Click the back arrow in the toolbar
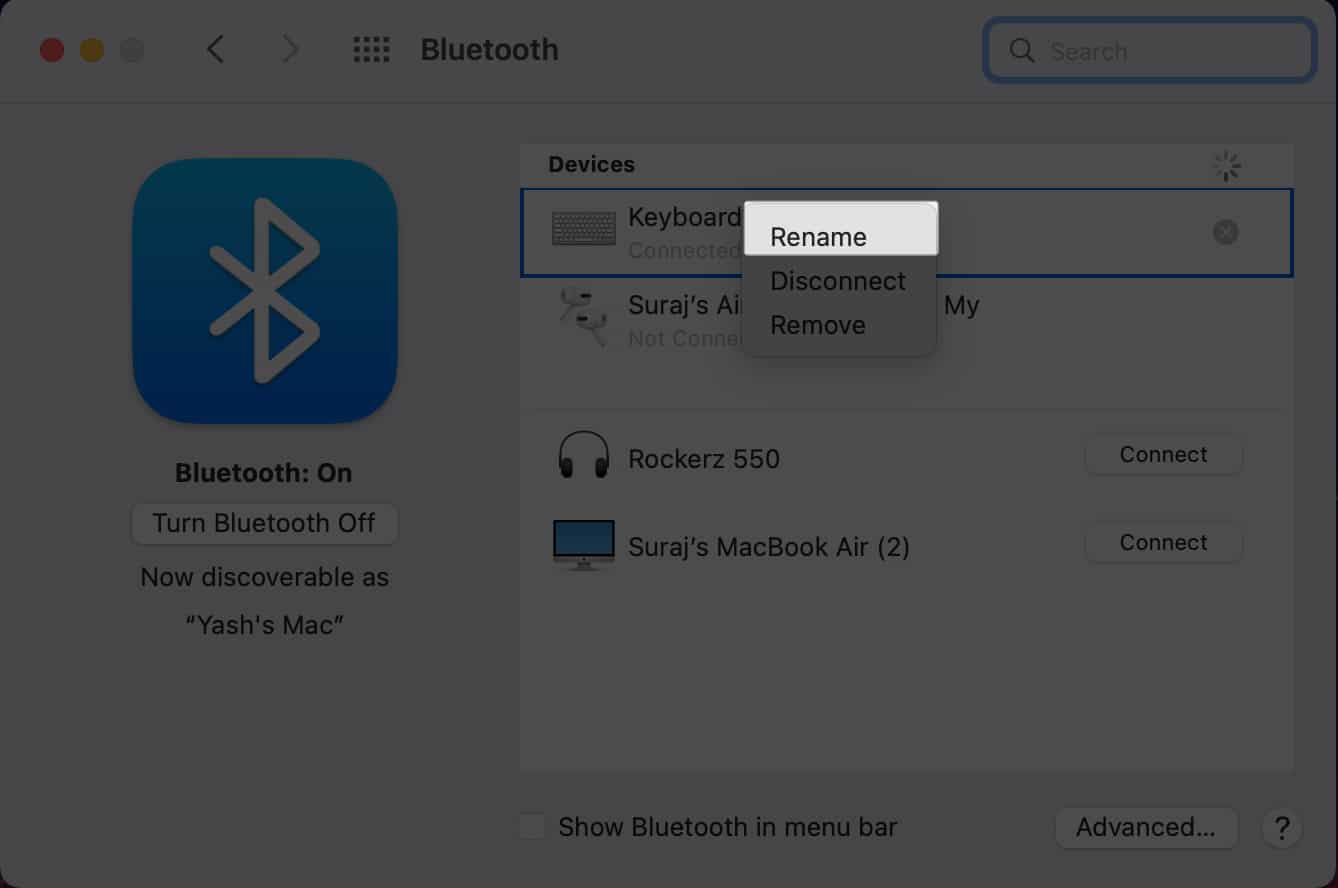This screenshot has width=1338, height=888. point(215,49)
